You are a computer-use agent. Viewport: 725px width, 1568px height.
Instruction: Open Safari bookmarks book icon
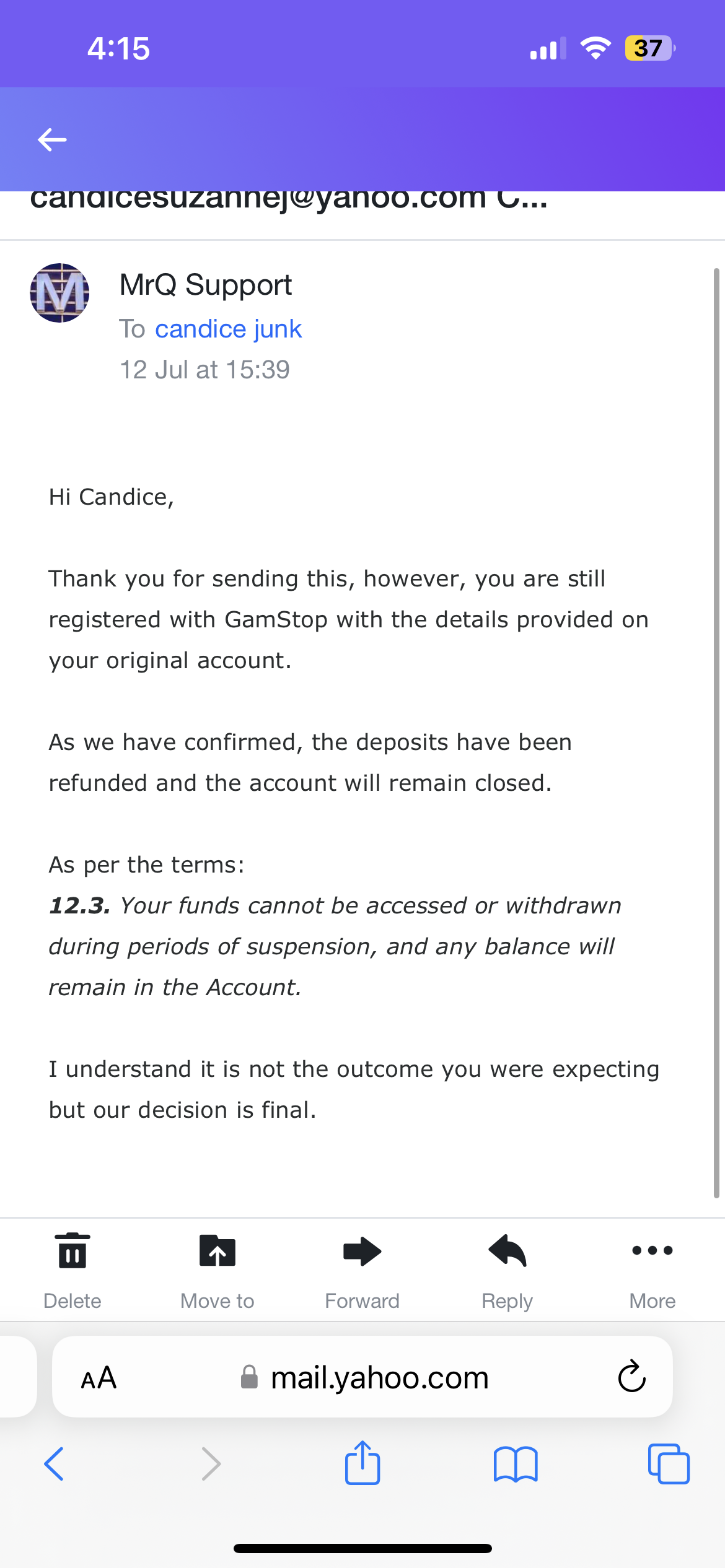516,1464
